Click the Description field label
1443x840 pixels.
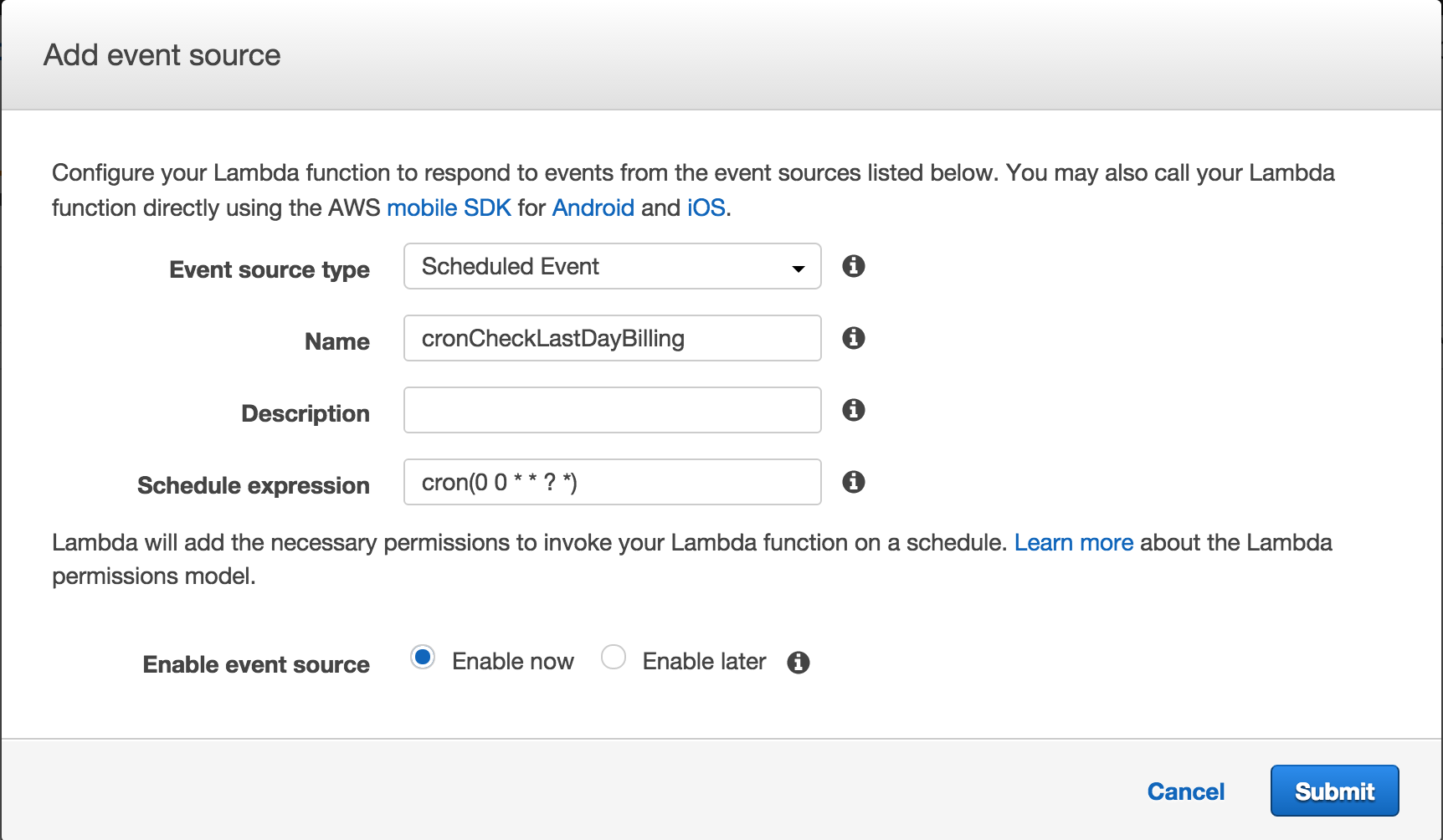point(306,413)
